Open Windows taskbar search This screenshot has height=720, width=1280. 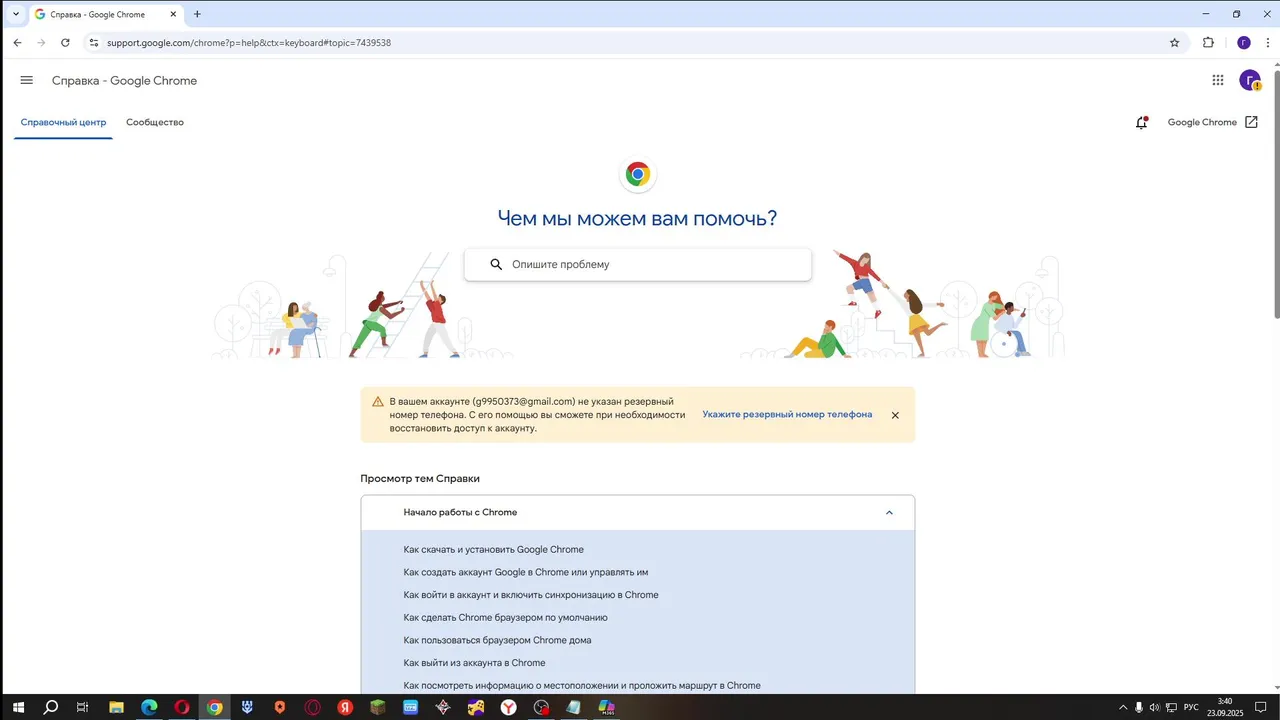(50, 707)
